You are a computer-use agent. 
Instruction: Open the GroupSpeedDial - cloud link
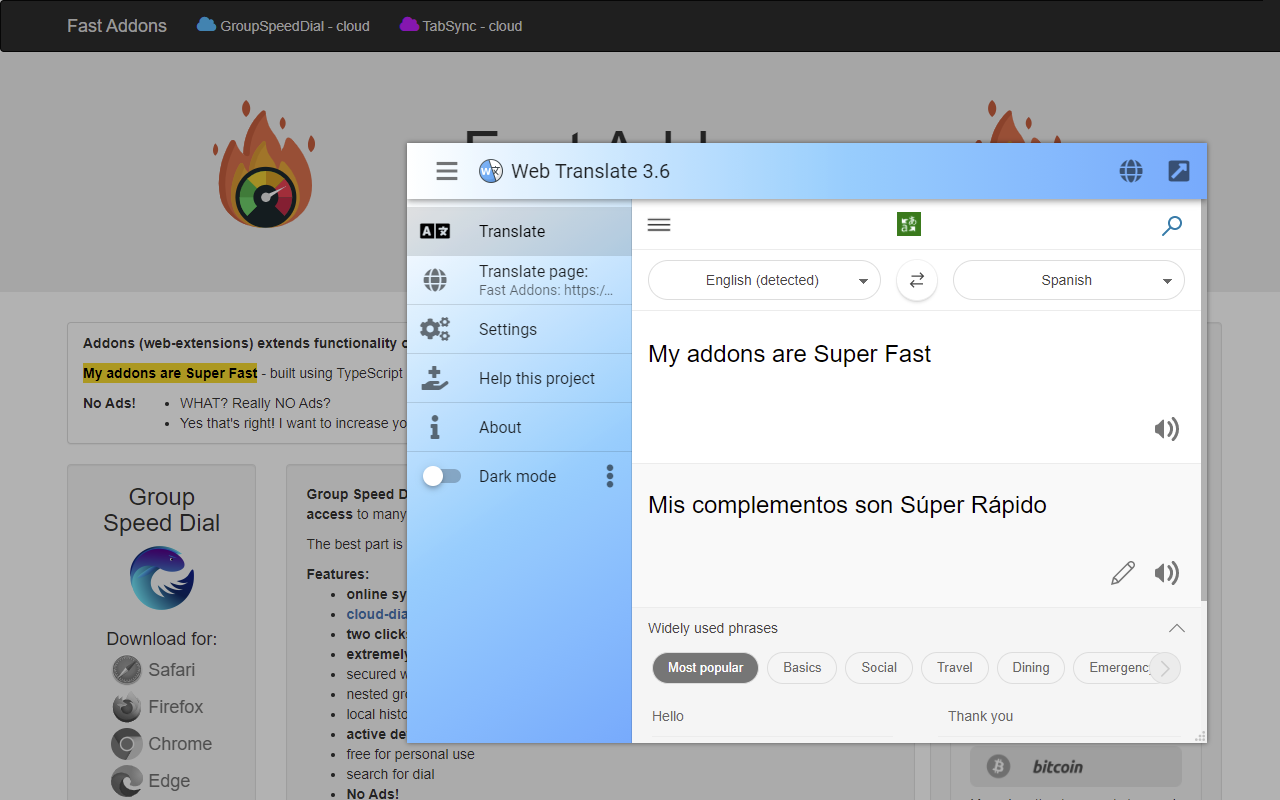click(x=283, y=26)
